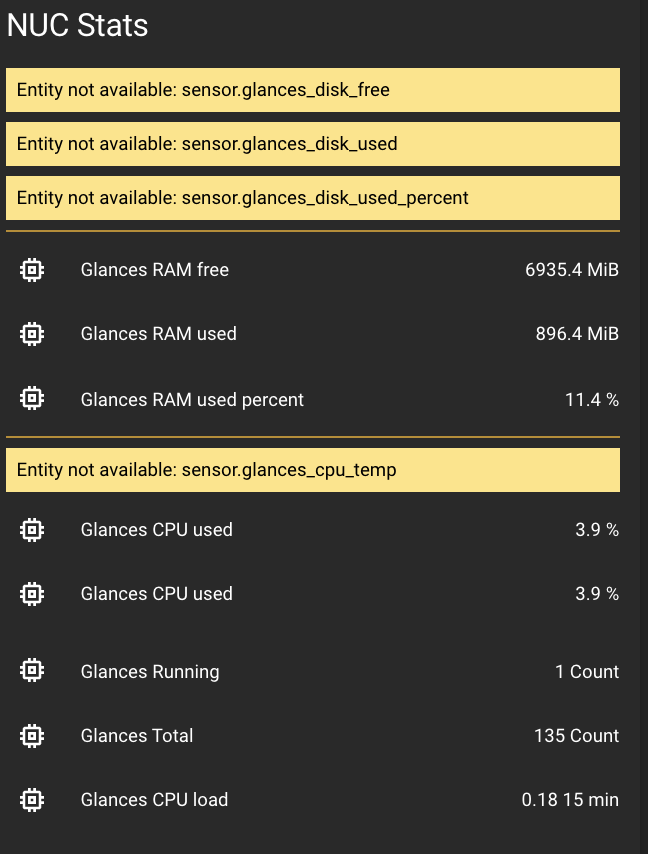Click the sensor.glances_cpu_temp warning banner
648x854 pixels.
313,469
